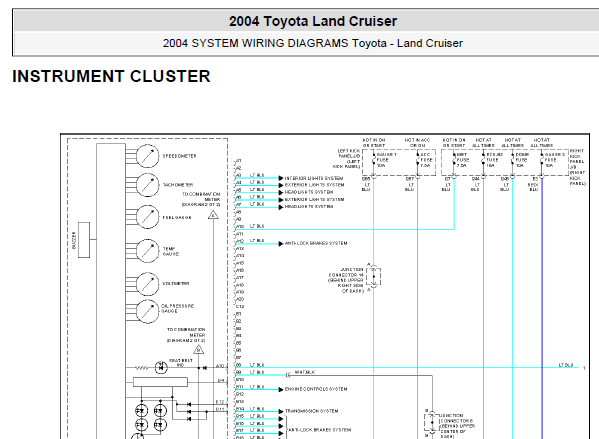Viewport: 599px width, 439px height.
Task: Click the "D11" pin label
Action: click(220, 409)
